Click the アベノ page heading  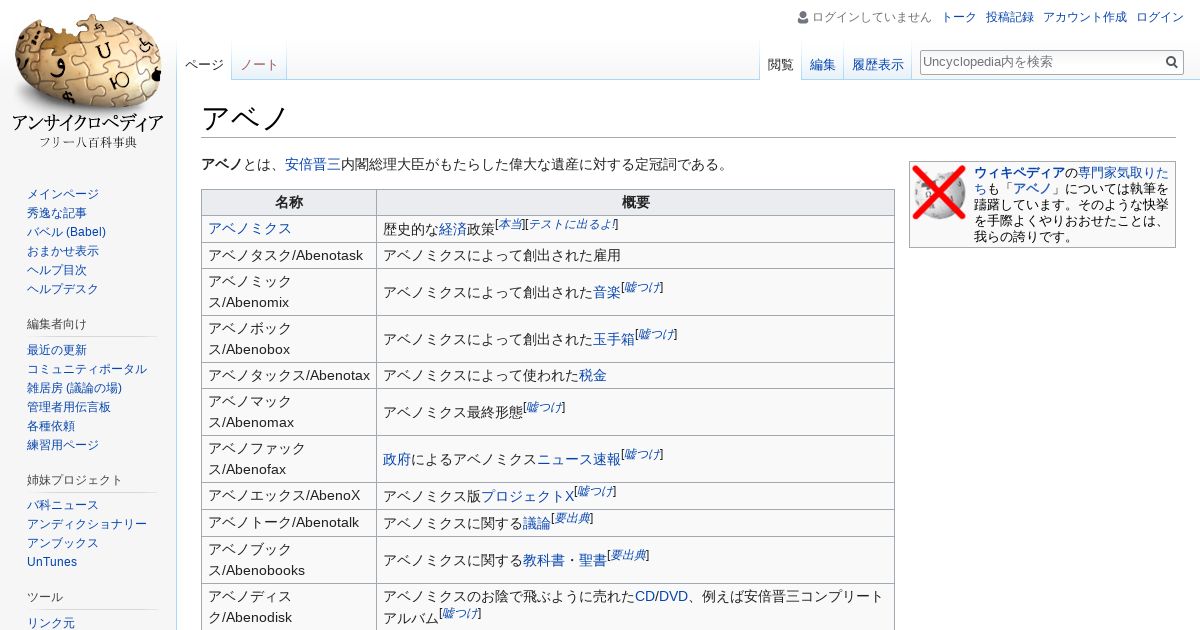tap(245, 118)
